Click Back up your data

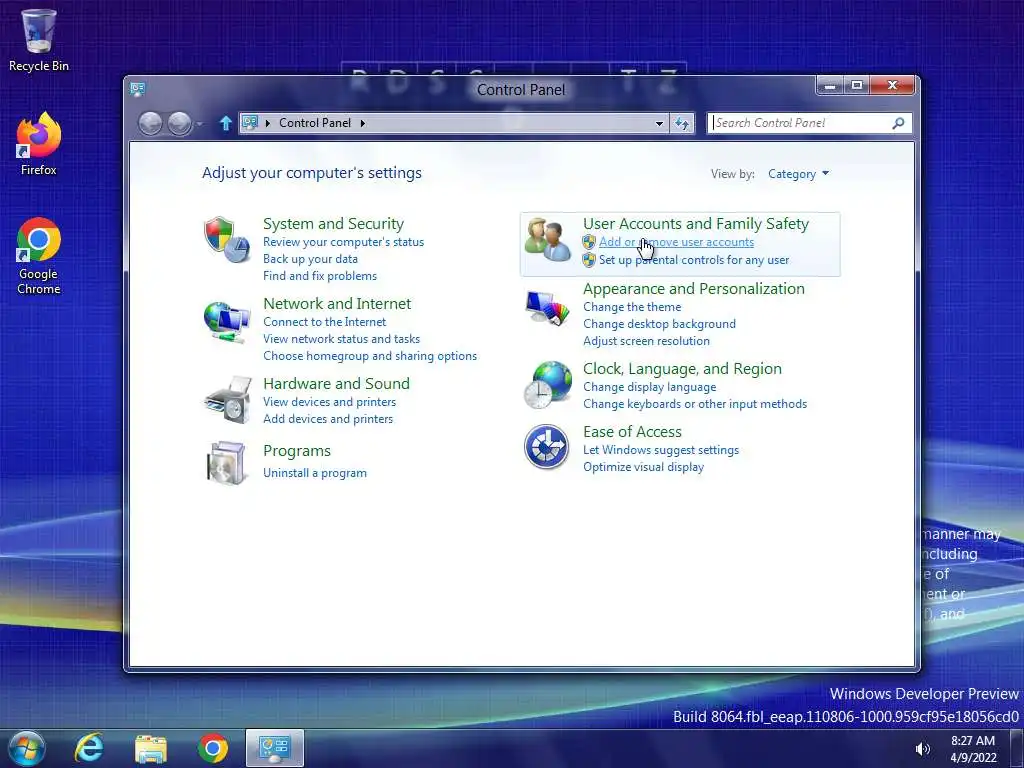point(310,259)
